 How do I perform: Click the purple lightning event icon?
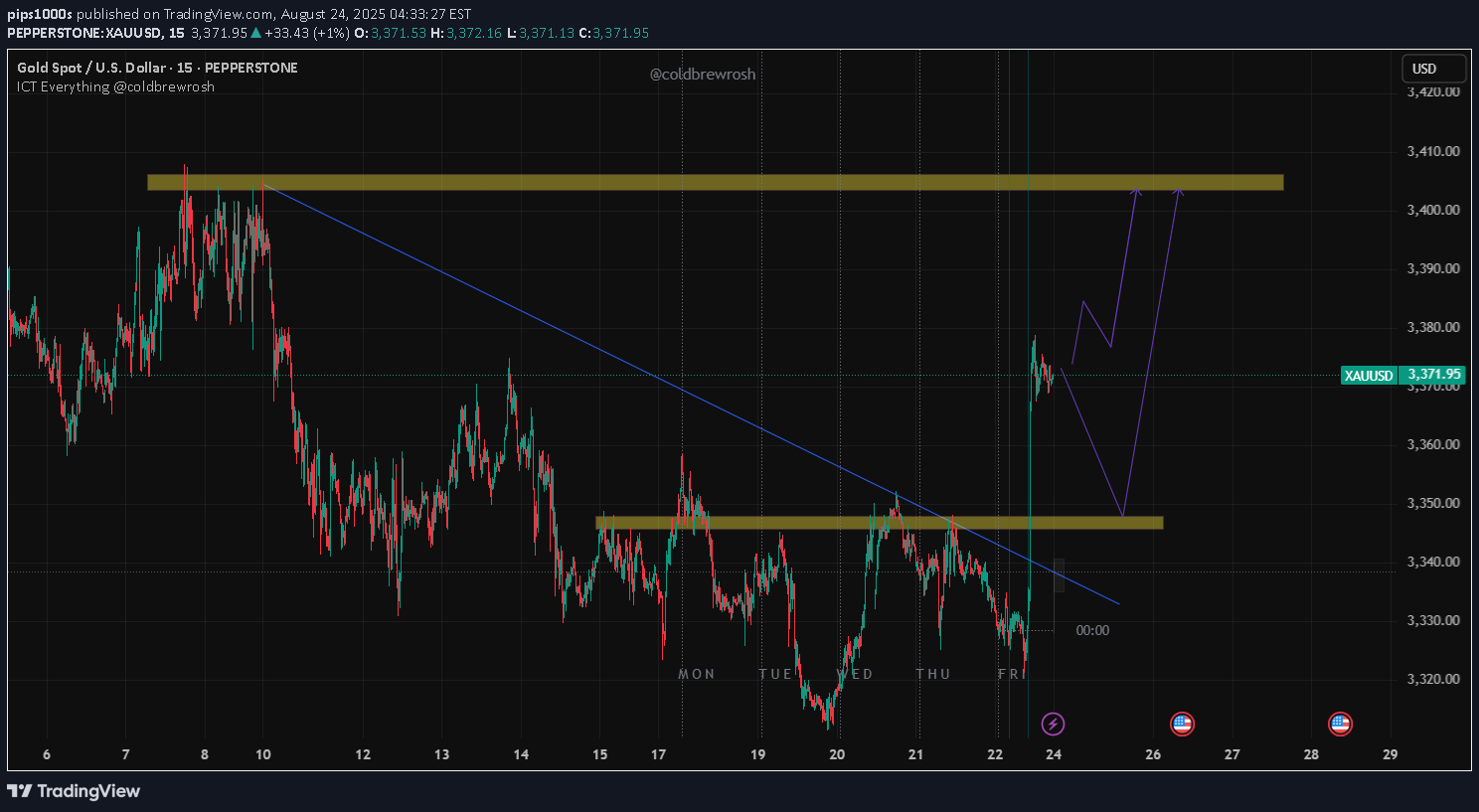tap(1053, 724)
